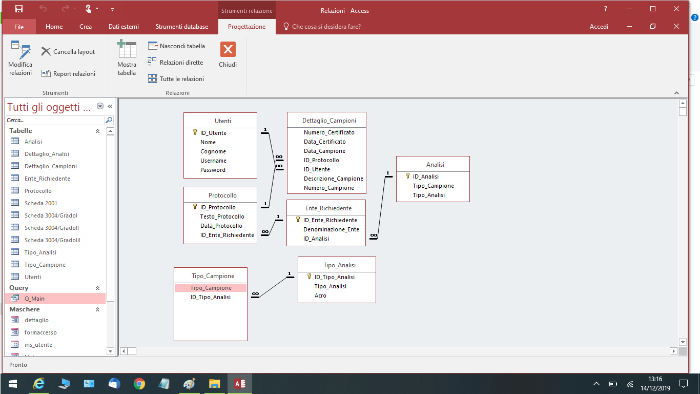Open Internet Explorer from taskbar
This screenshot has height=394, width=700.
[x=39, y=384]
